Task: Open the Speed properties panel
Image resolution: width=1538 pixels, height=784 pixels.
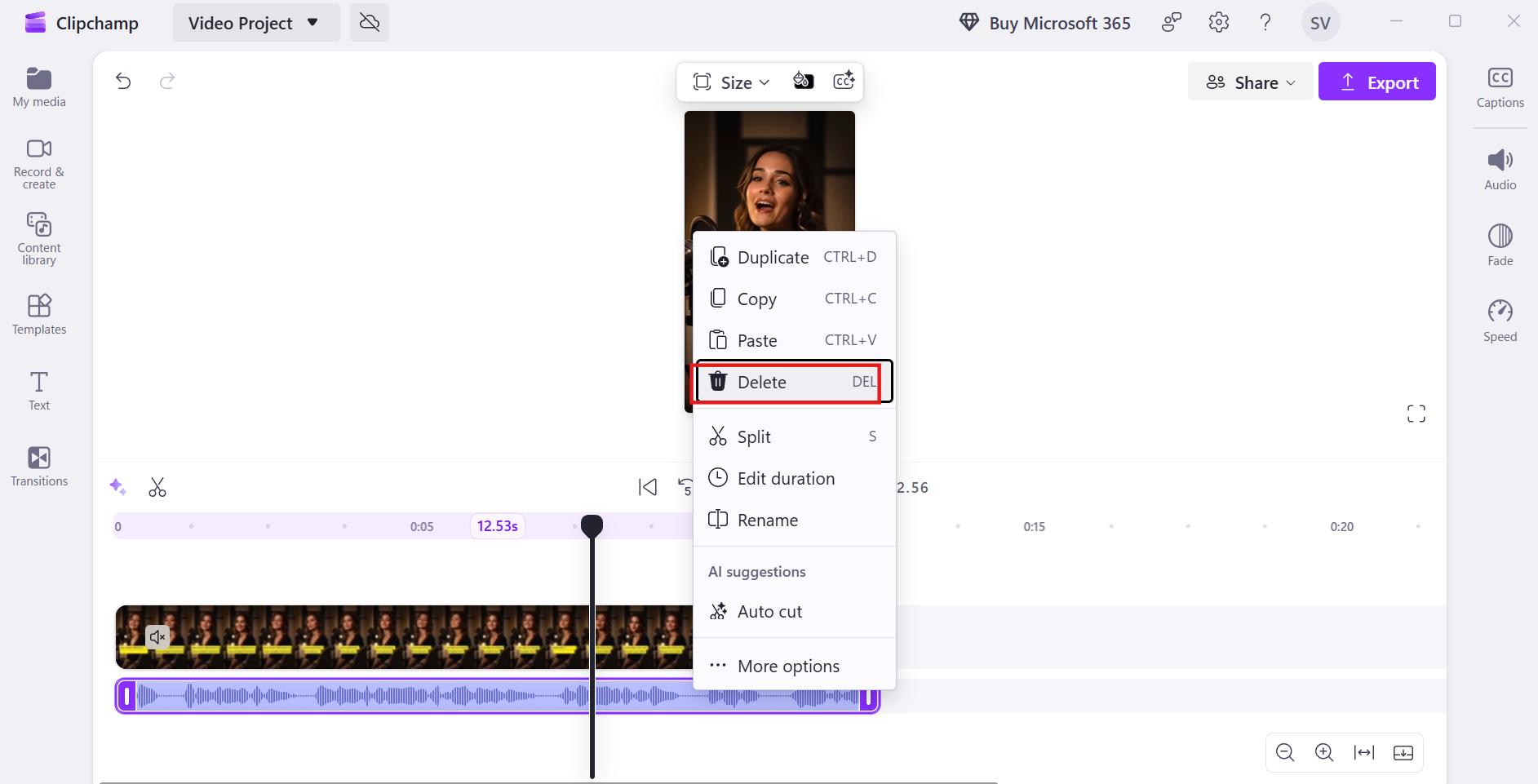Action: click(x=1500, y=321)
